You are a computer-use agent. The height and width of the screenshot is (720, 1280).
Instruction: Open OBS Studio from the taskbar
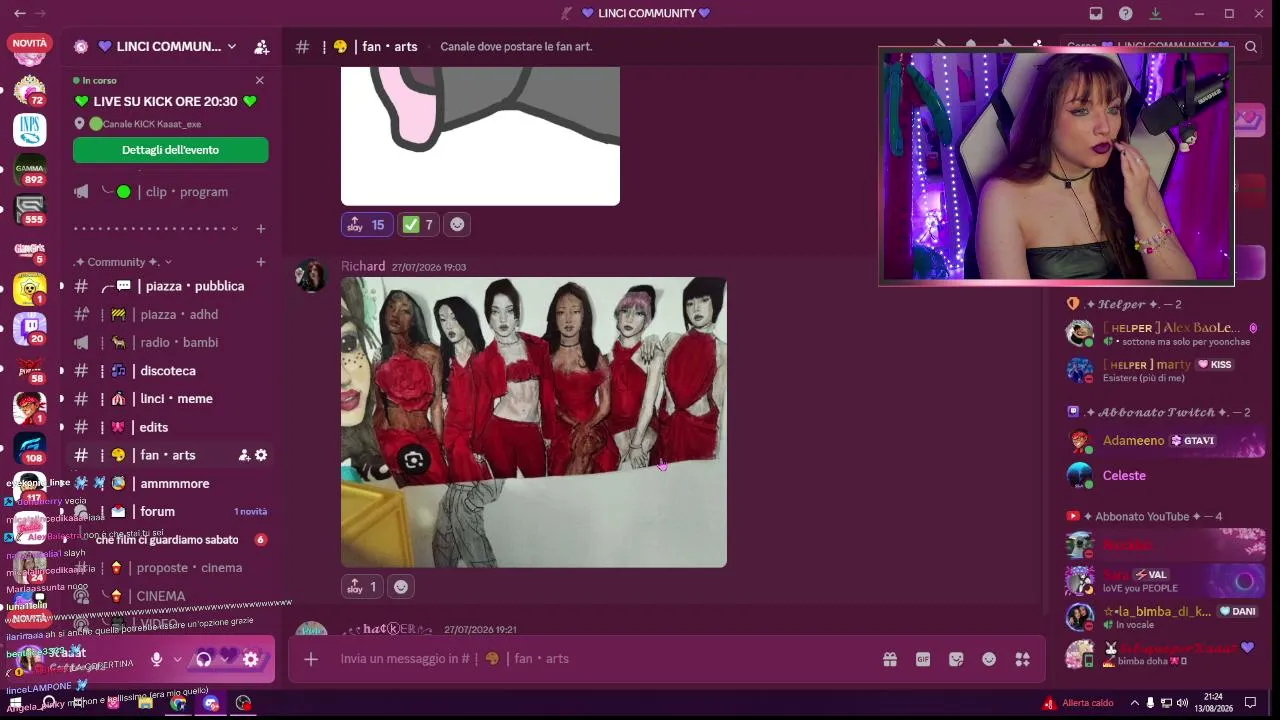243,703
